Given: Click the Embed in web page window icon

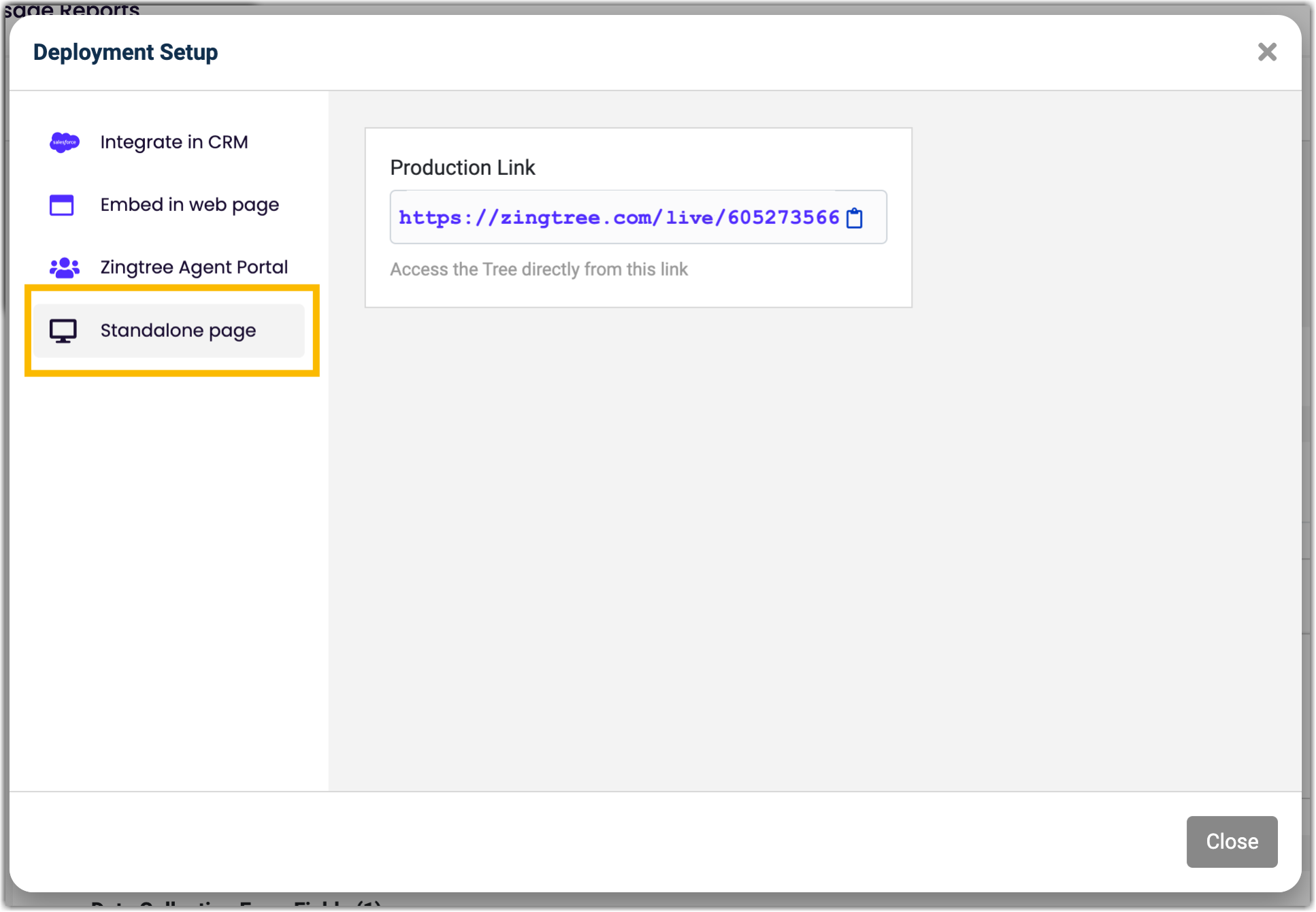Looking at the screenshot, I should click(62, 205).
